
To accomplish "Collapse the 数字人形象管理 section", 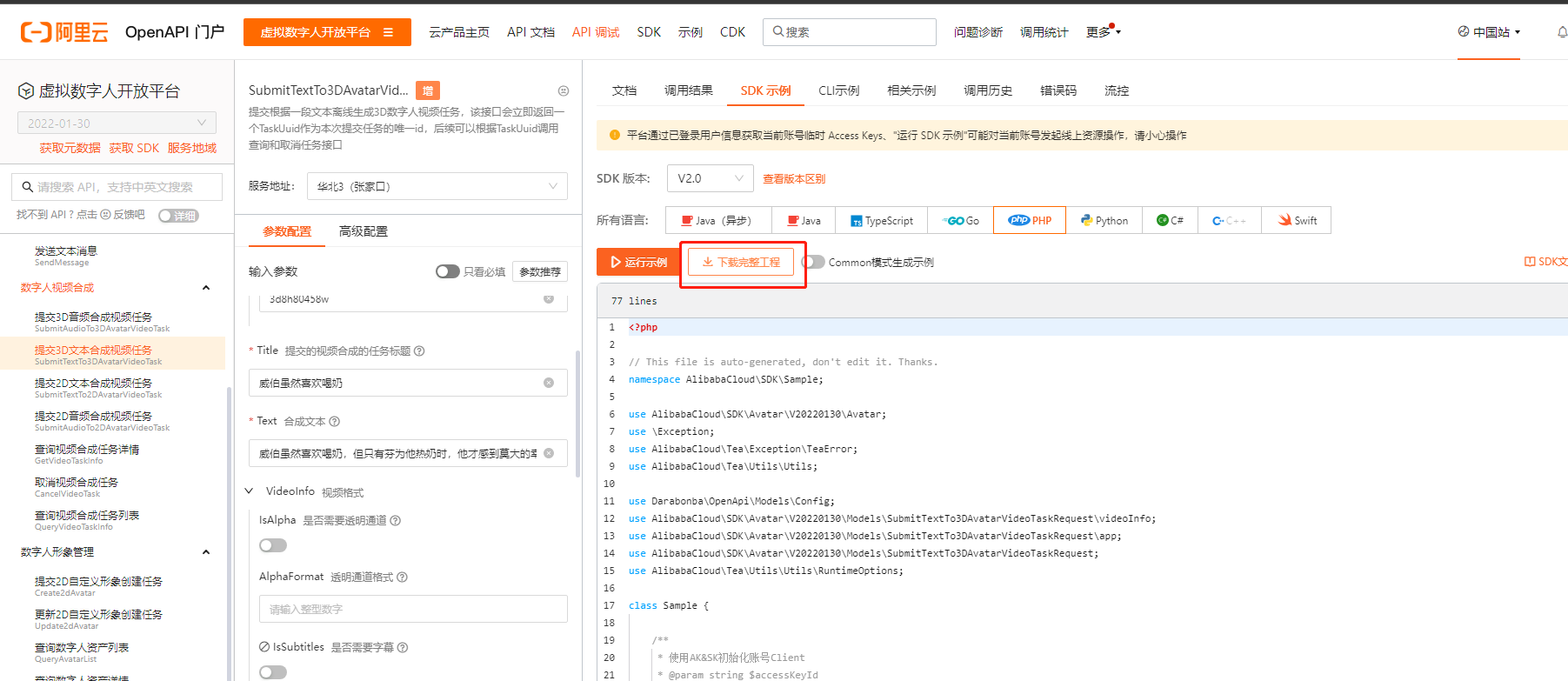I will (206, 552).
